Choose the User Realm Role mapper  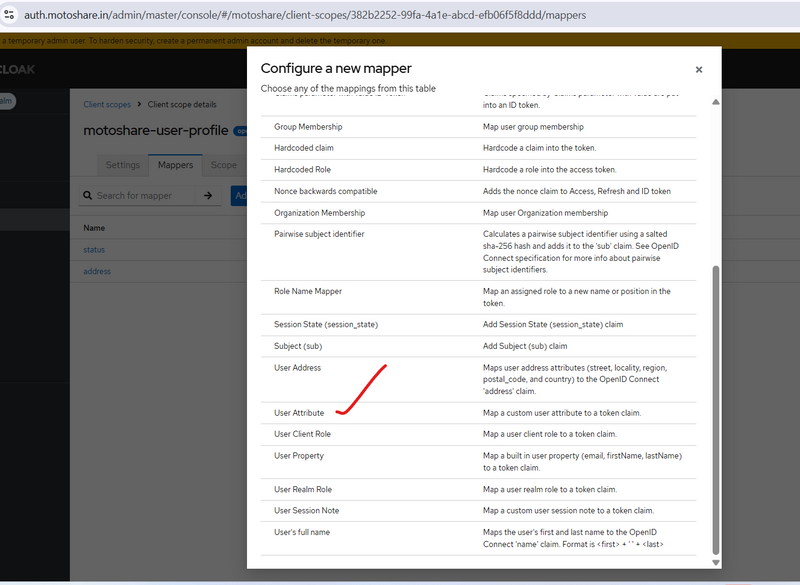point(303,489)
